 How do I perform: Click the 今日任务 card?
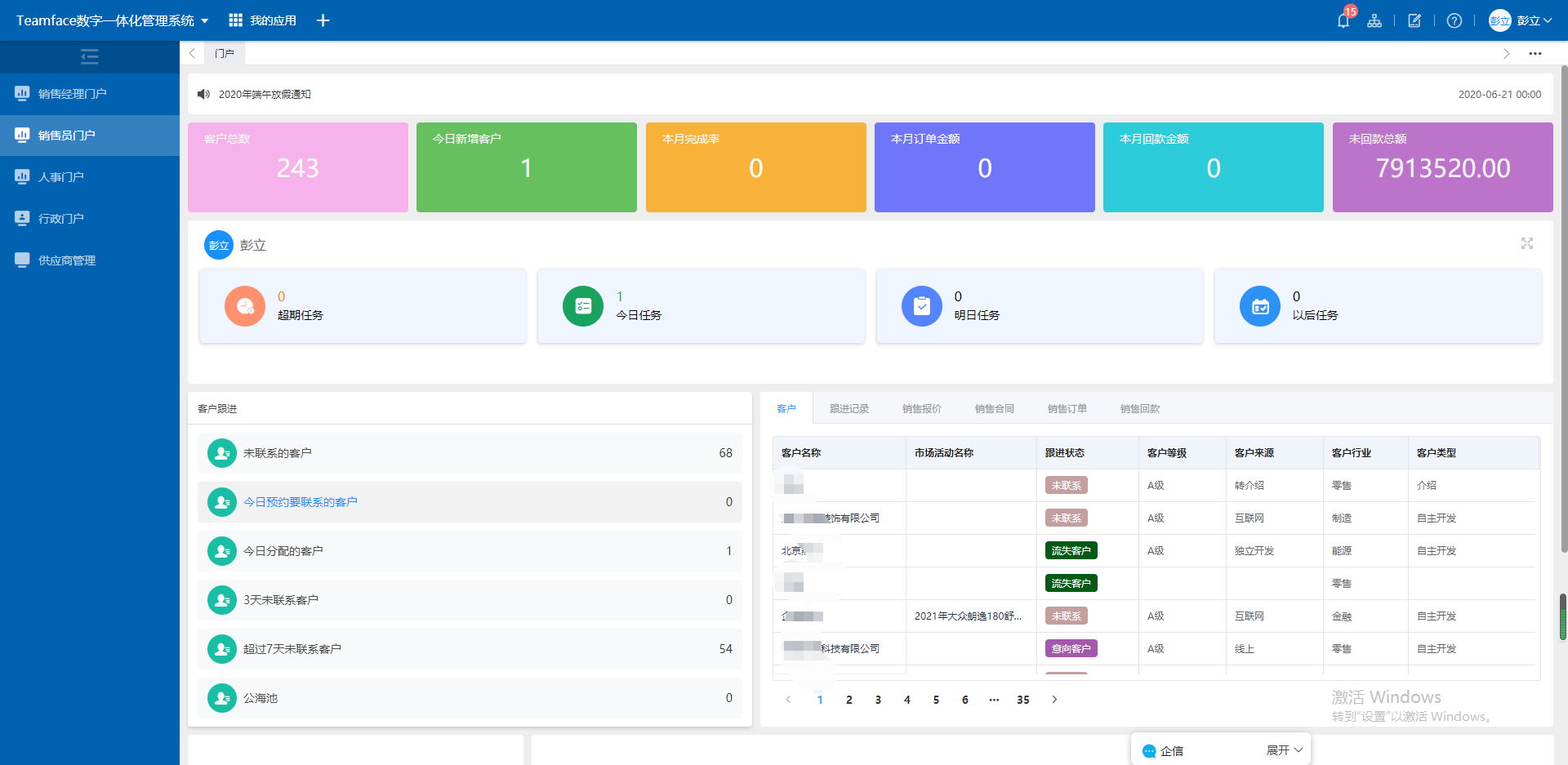[701, 306]
